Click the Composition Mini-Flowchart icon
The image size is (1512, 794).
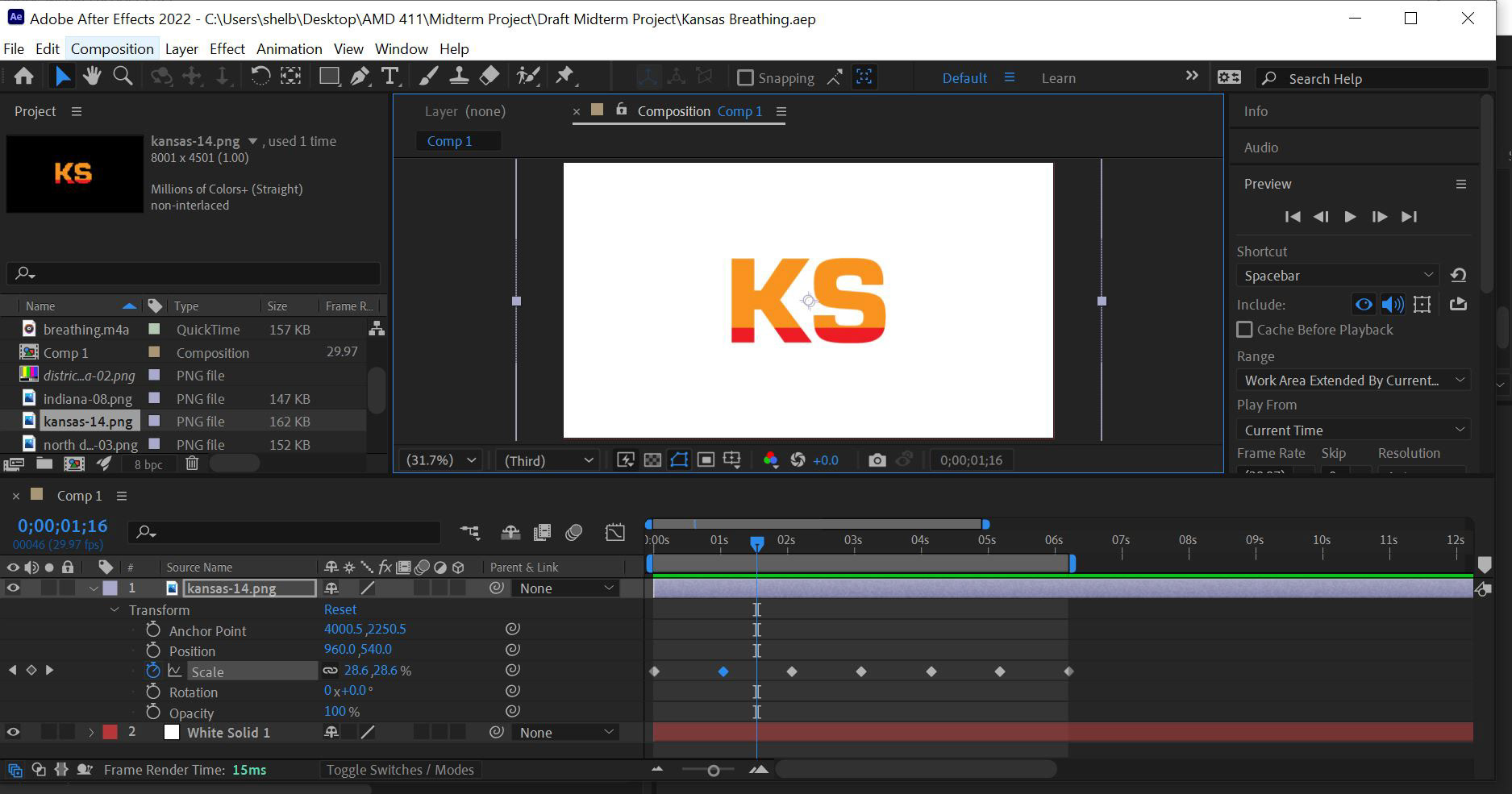(x=470, y=532)
